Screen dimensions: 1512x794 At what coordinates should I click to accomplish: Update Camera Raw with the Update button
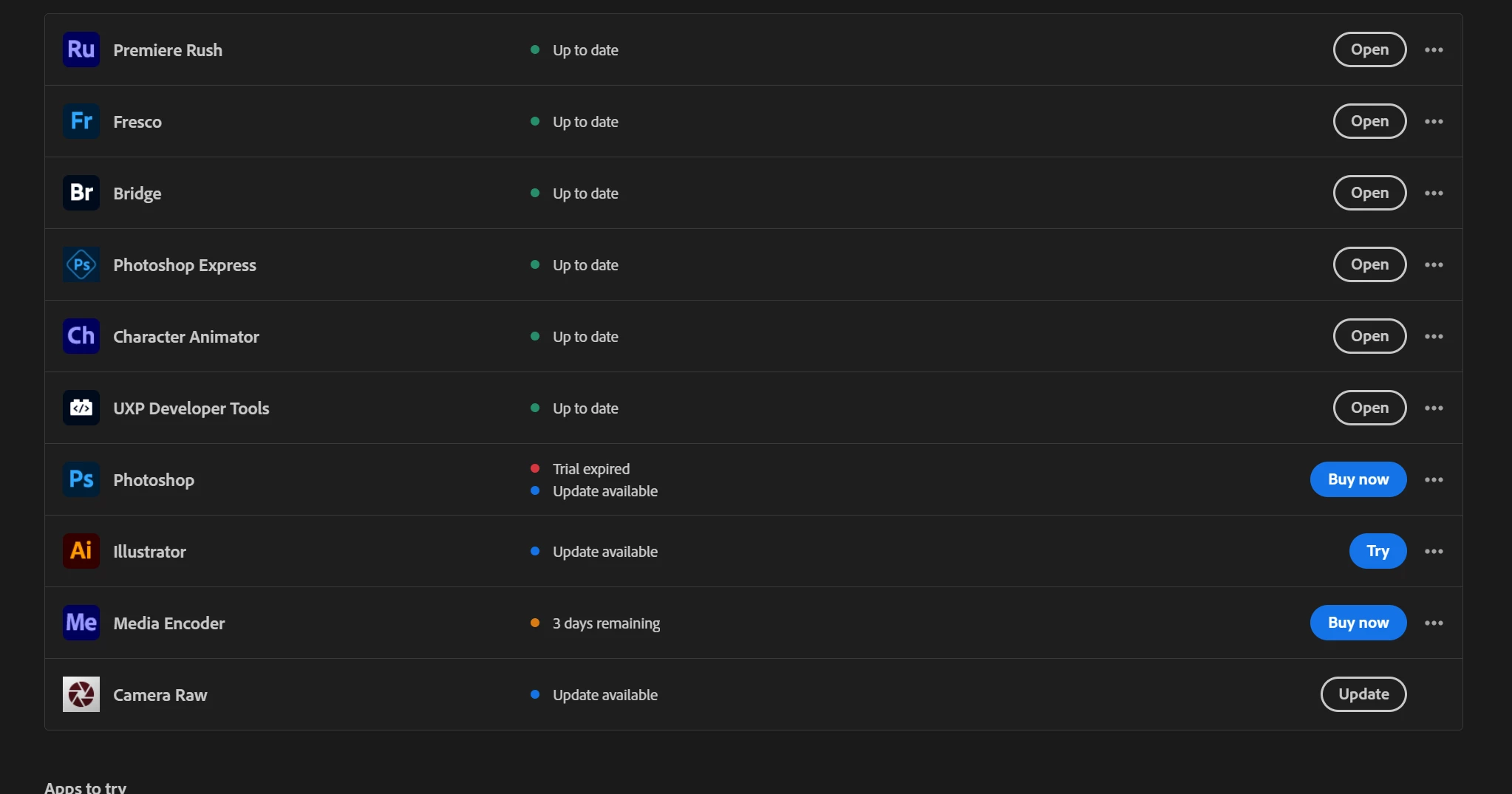[1363, 694]
